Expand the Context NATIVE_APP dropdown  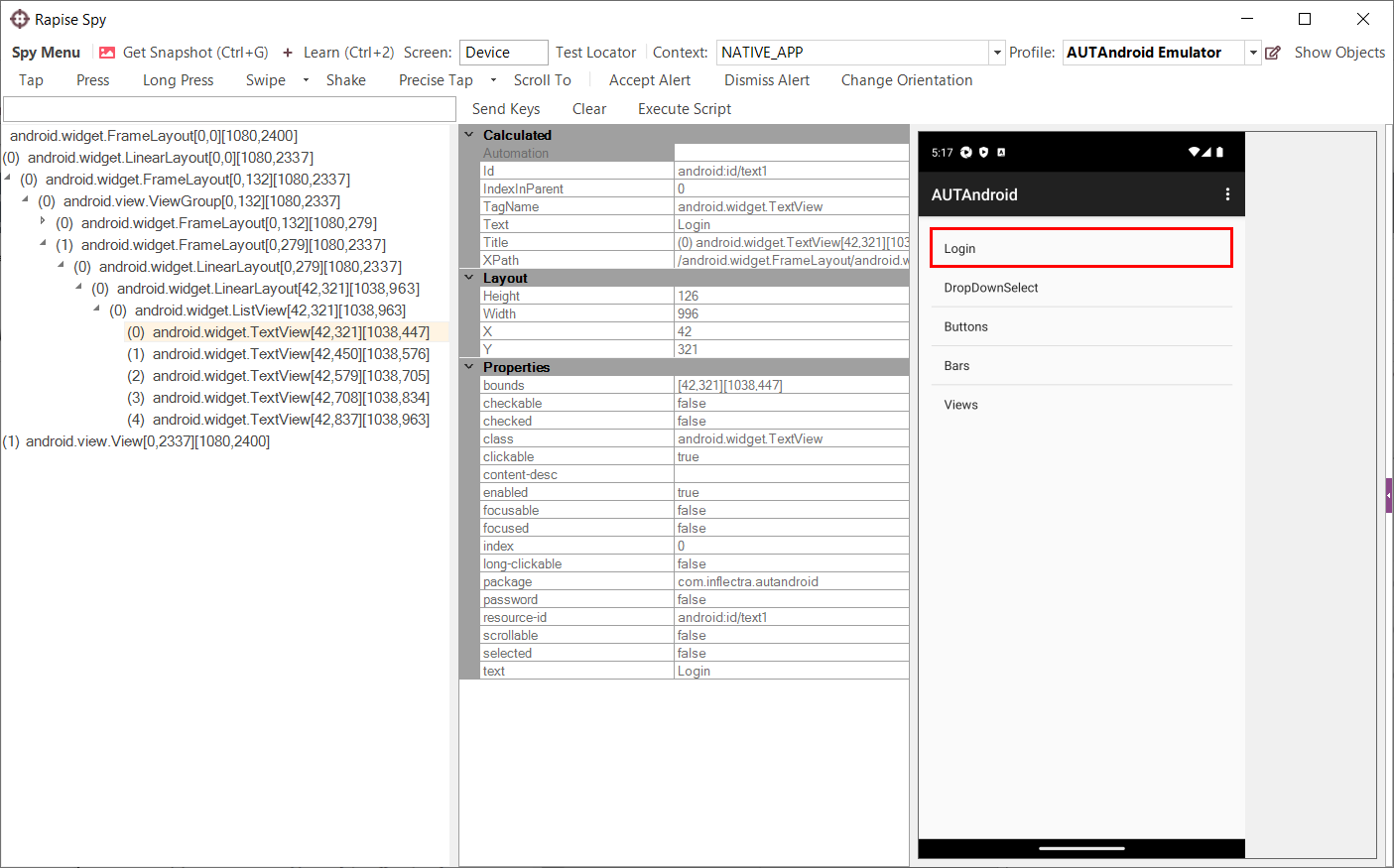996,53
